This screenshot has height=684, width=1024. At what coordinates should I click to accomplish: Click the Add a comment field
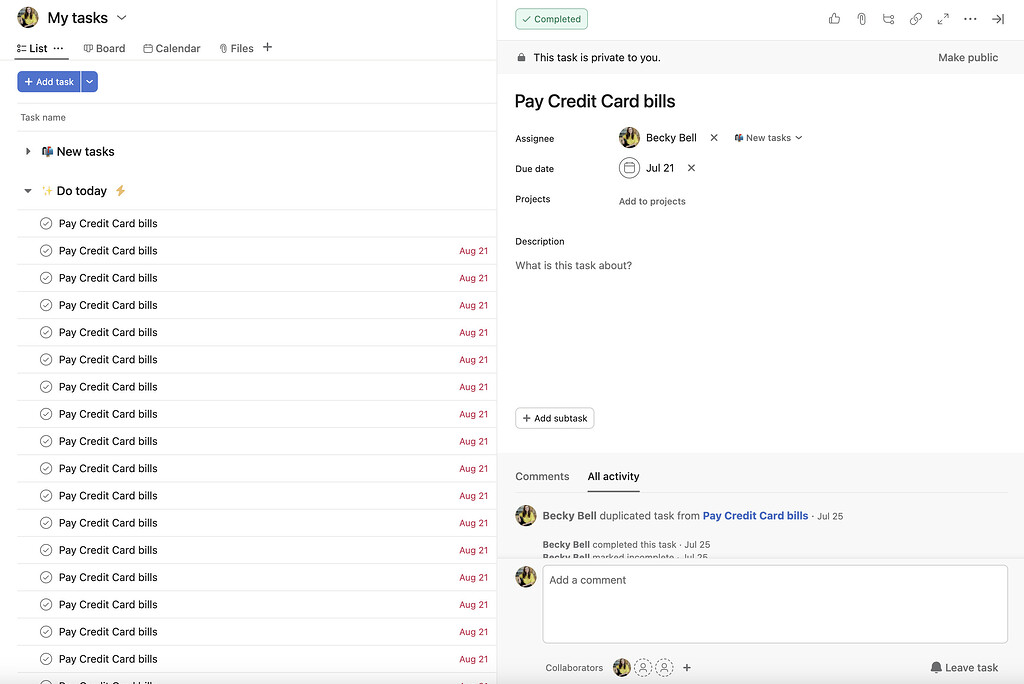pyautogui.click(x=775, y=604)
